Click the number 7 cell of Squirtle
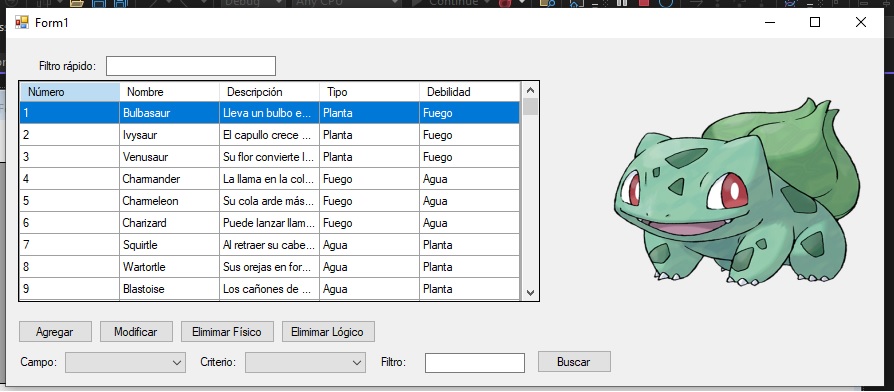Screen dimensions: 894x392 tap(70, 245)
